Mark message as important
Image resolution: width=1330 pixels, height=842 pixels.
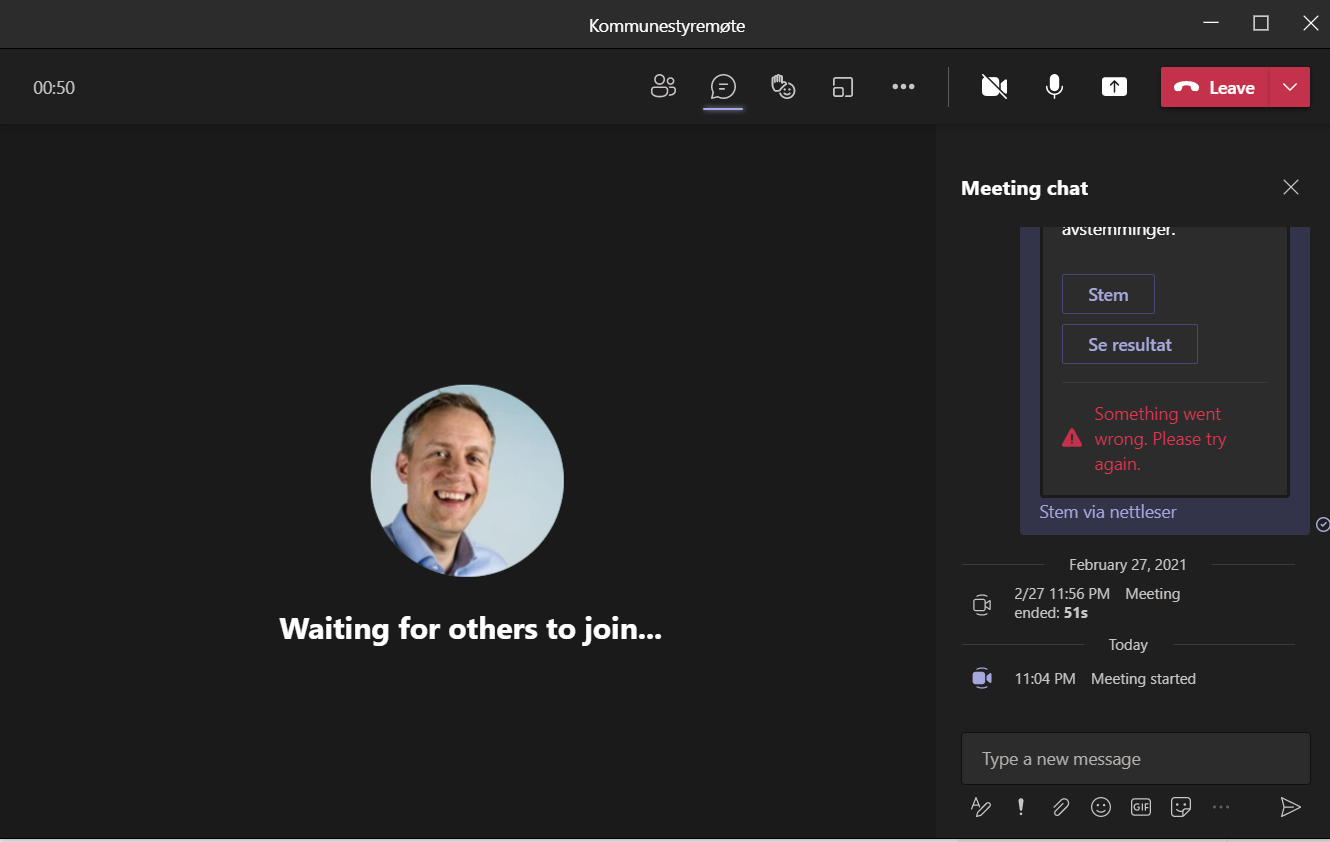pyautogui.click(x=1021, y=807)
